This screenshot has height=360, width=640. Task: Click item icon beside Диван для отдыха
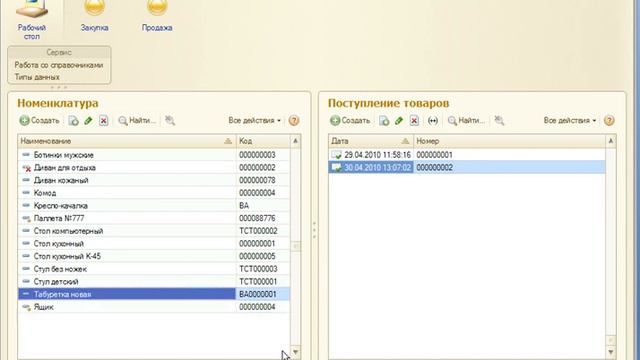point(27,168)
